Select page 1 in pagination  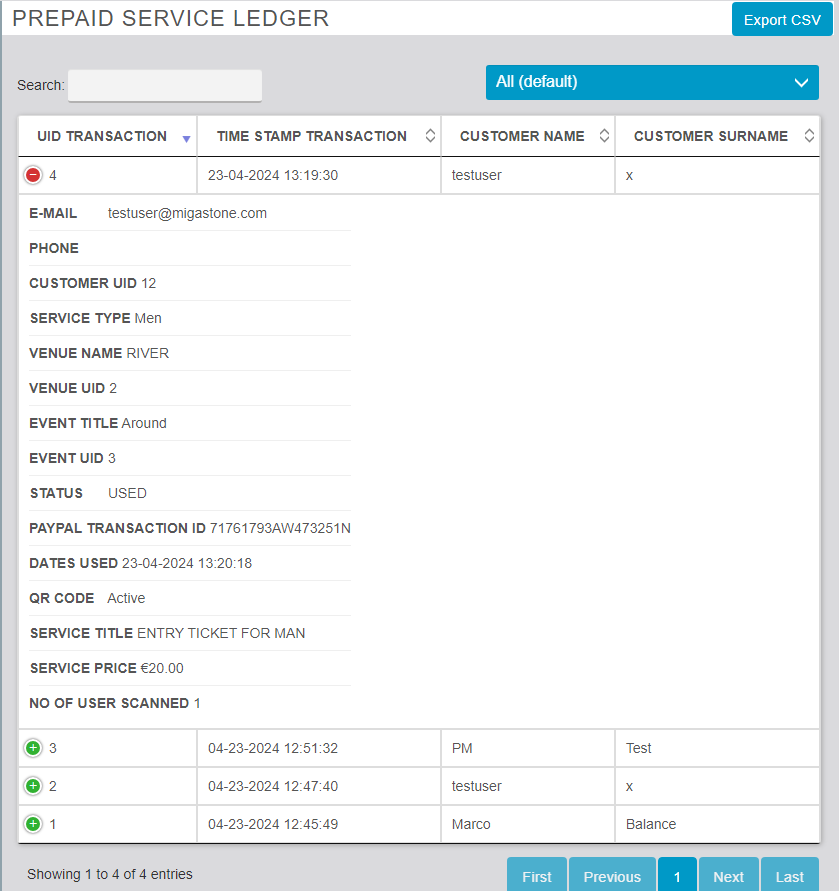pyautogui.click(x=677, y=876)
